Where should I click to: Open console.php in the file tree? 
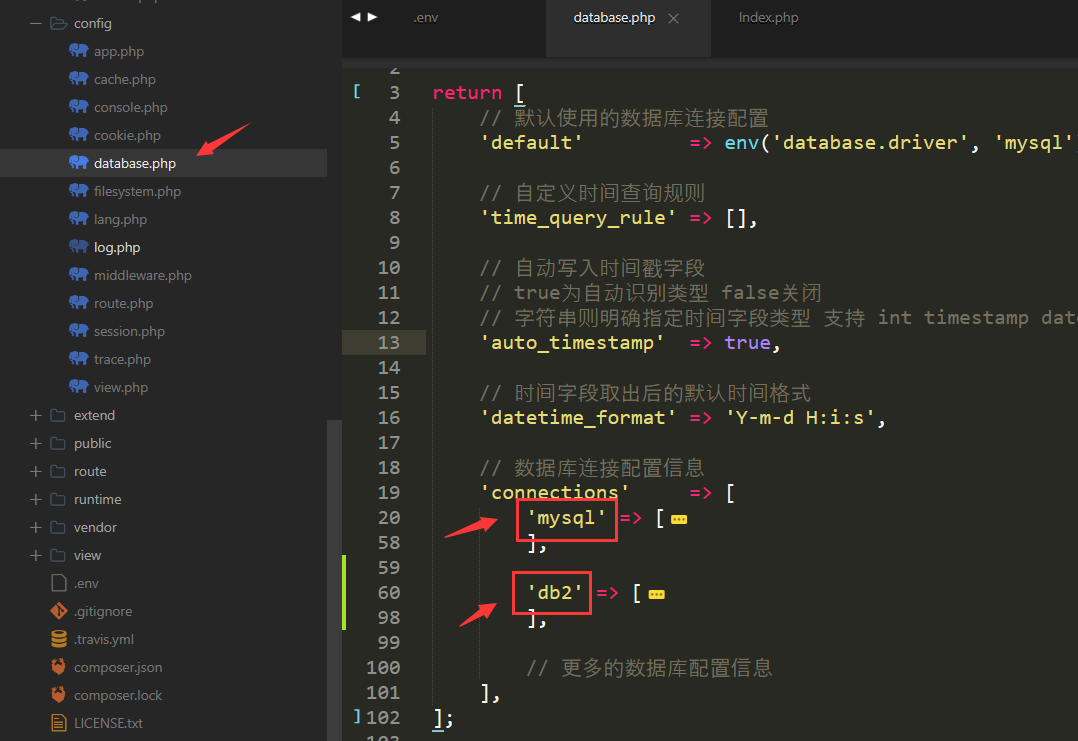(x=131, y=107)
